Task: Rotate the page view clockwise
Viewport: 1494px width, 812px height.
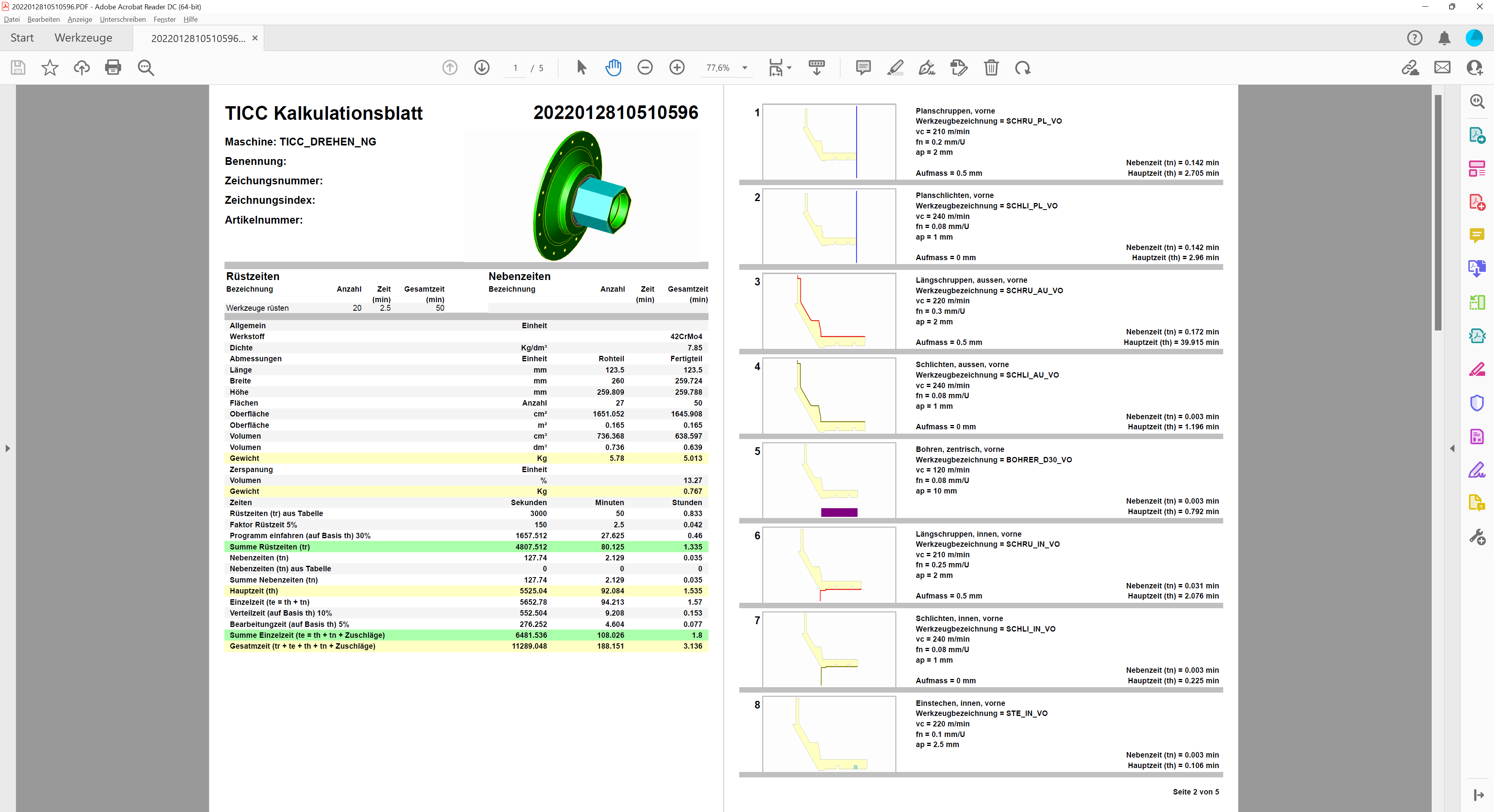Action: click(x=1022, y=68)
